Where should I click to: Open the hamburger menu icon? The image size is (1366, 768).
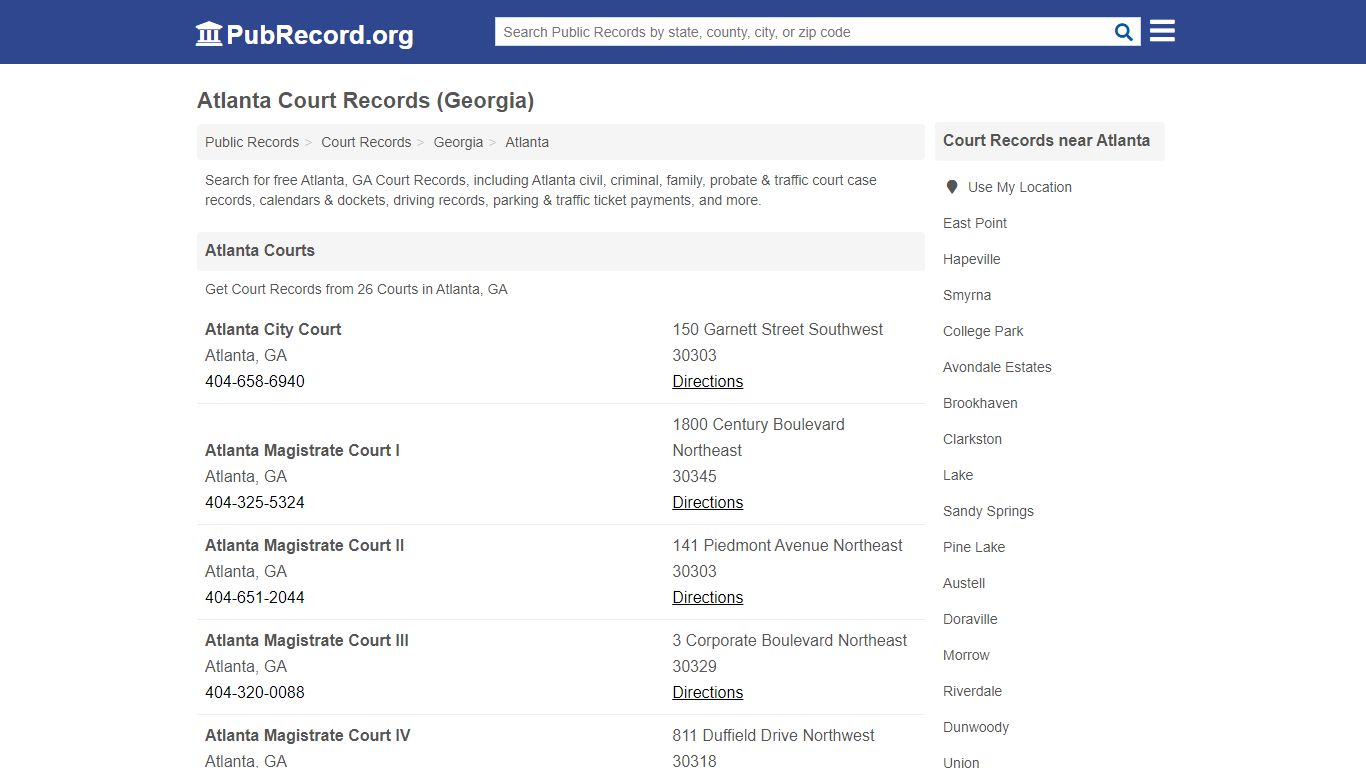click(x=1162, y=31)
